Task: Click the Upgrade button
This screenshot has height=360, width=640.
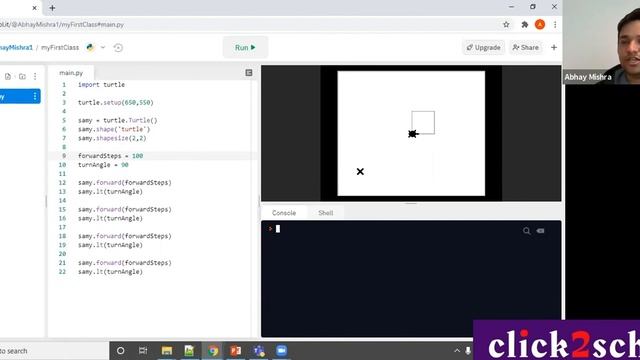Action: click(483, 47)
